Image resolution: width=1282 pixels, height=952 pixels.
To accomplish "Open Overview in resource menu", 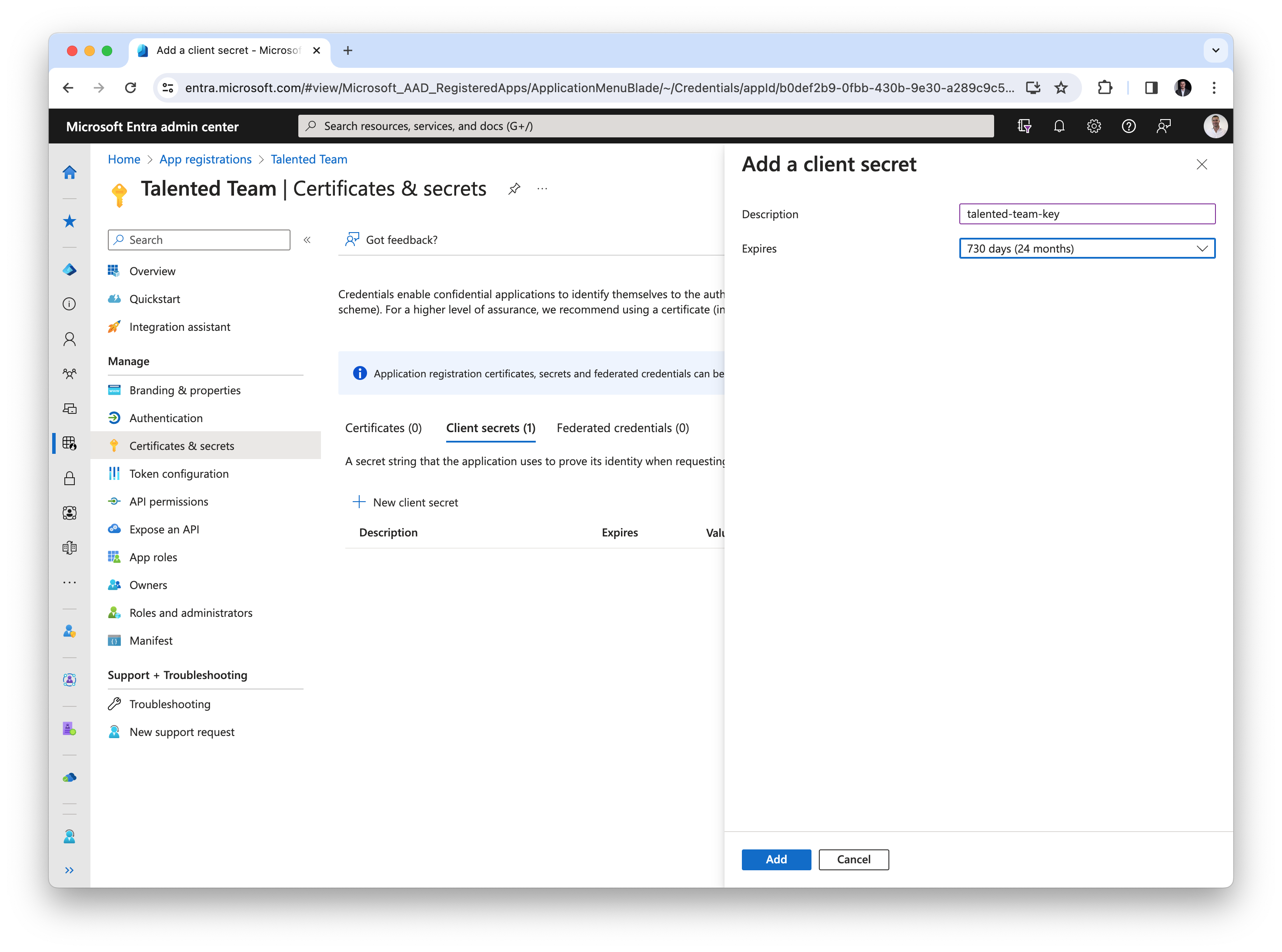I will (152, 271).
